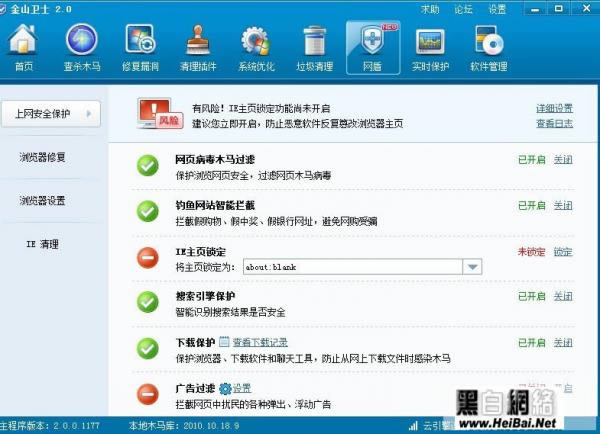The height and width of the screenshot is (434, 600).
Task: Click red status icon for IE主页锁定
Action: [148, 257]
